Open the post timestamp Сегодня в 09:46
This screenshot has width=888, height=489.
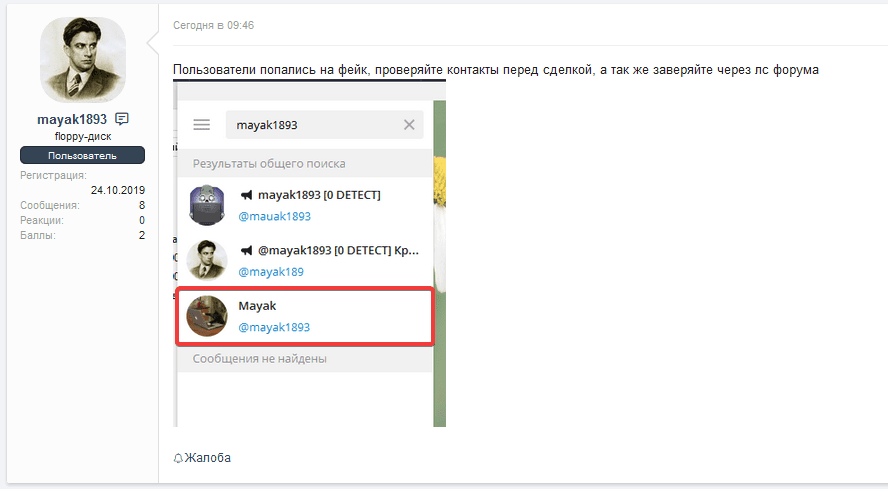[214, 25]
